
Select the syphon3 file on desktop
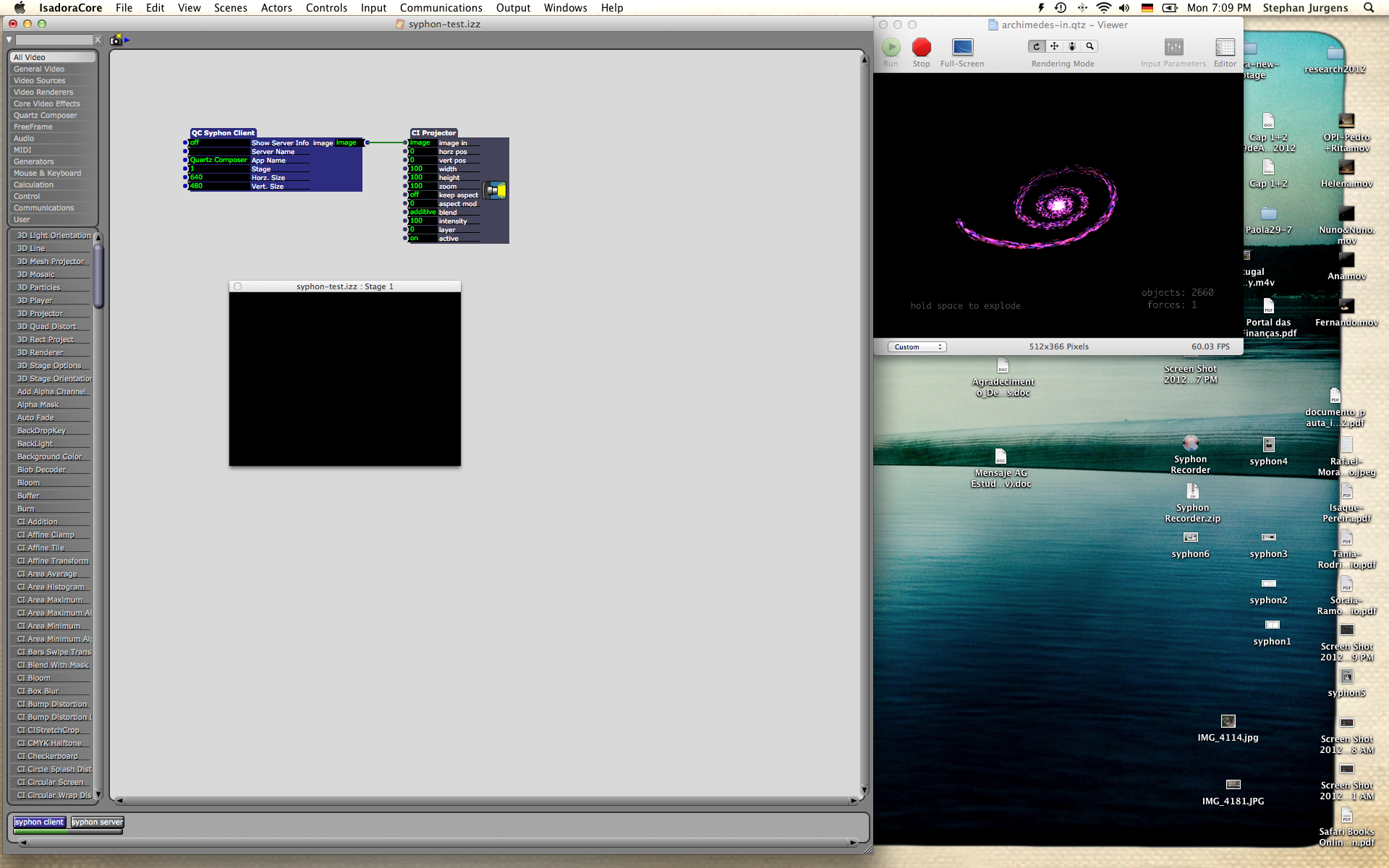point(1268,537)
